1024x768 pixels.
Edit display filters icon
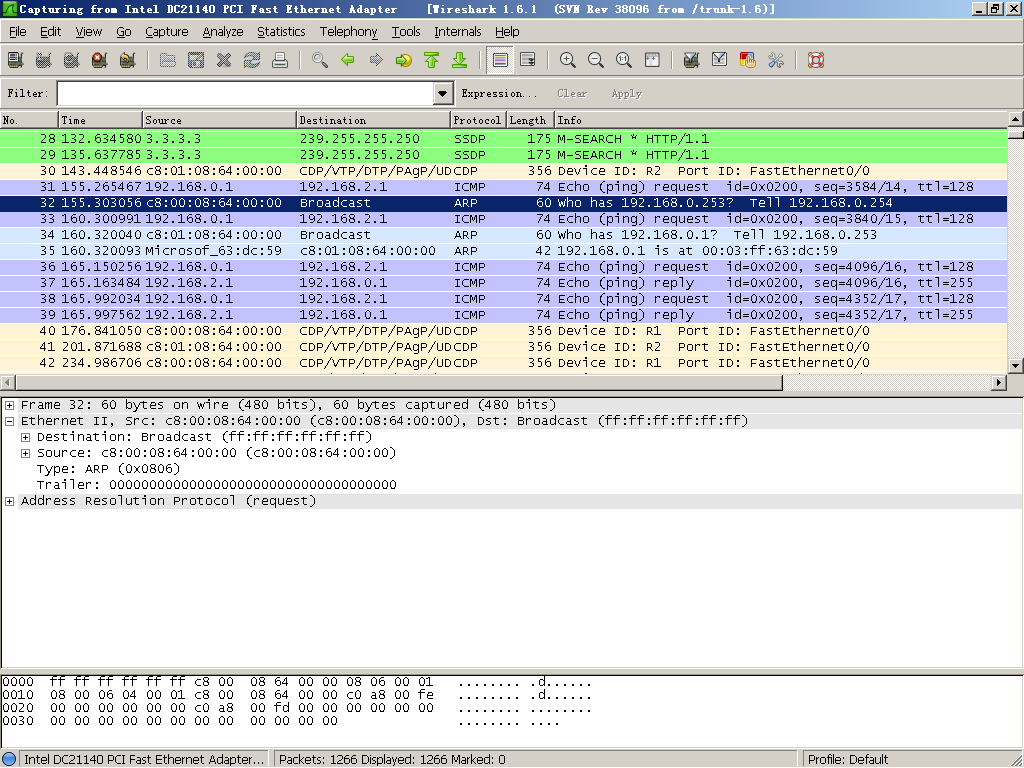(720, 60)
